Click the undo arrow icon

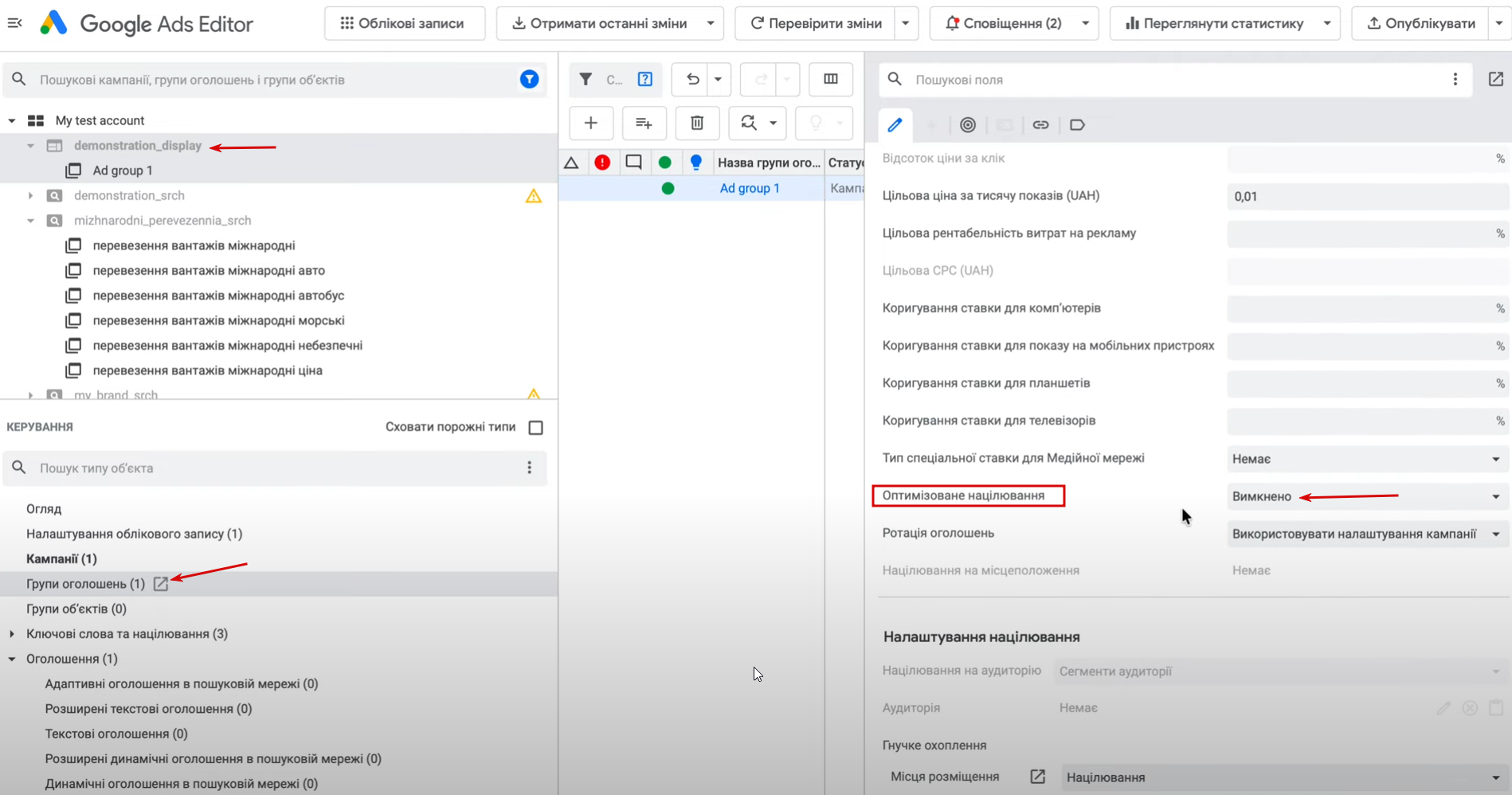(x=692, y=79)
